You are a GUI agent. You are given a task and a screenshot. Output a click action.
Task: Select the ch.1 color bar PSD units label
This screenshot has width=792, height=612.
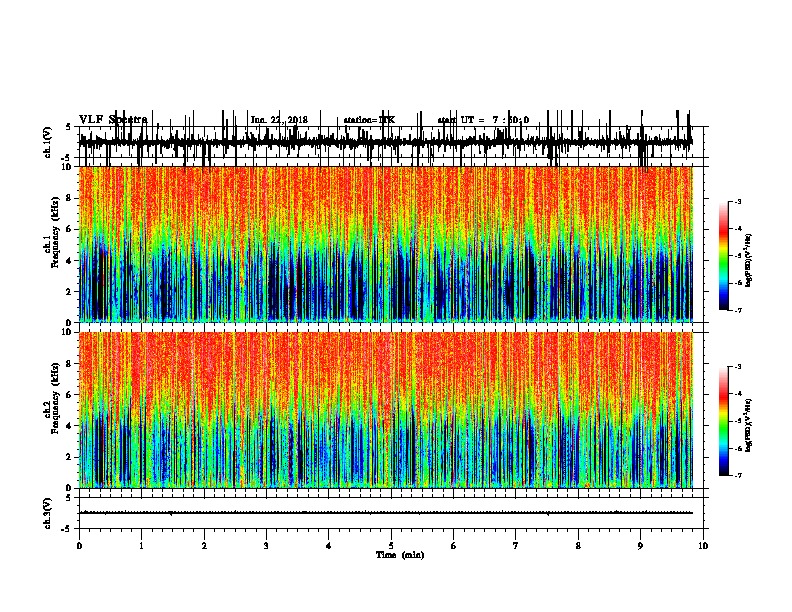click(748, 260)
